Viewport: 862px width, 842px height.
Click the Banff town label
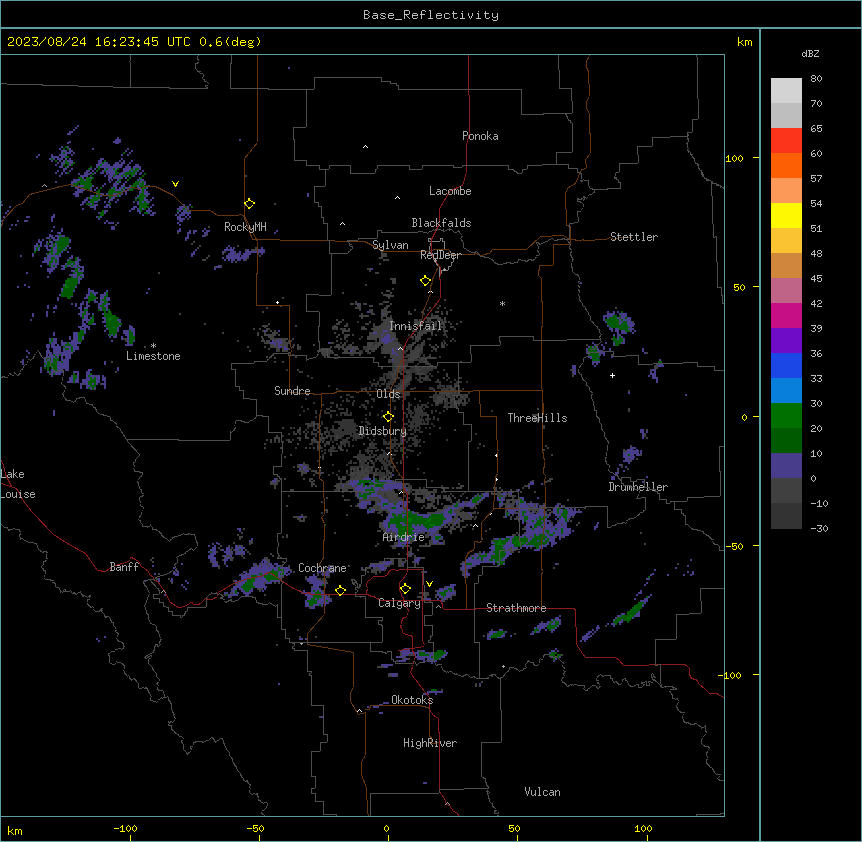coord(124,567)
